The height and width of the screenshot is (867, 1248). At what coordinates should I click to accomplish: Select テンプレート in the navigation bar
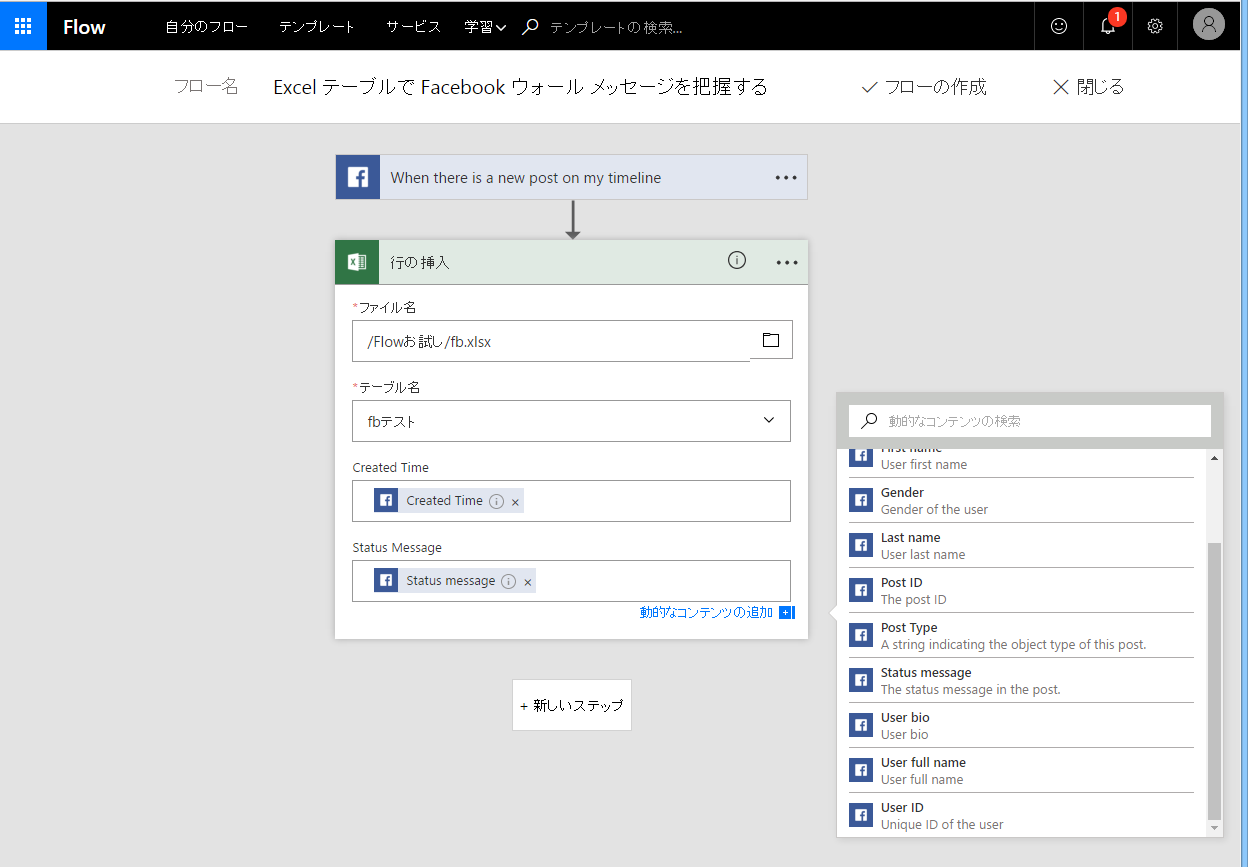point(316,27)
